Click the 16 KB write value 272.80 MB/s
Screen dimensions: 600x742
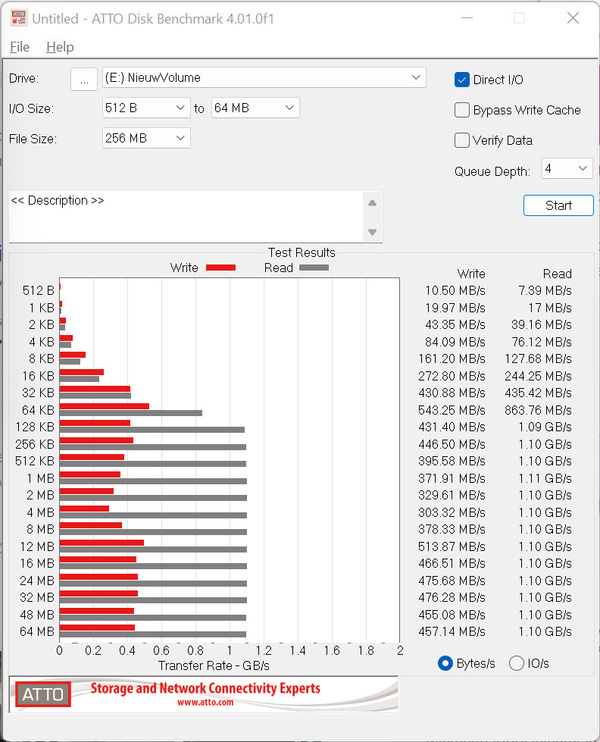click(451, 376)
